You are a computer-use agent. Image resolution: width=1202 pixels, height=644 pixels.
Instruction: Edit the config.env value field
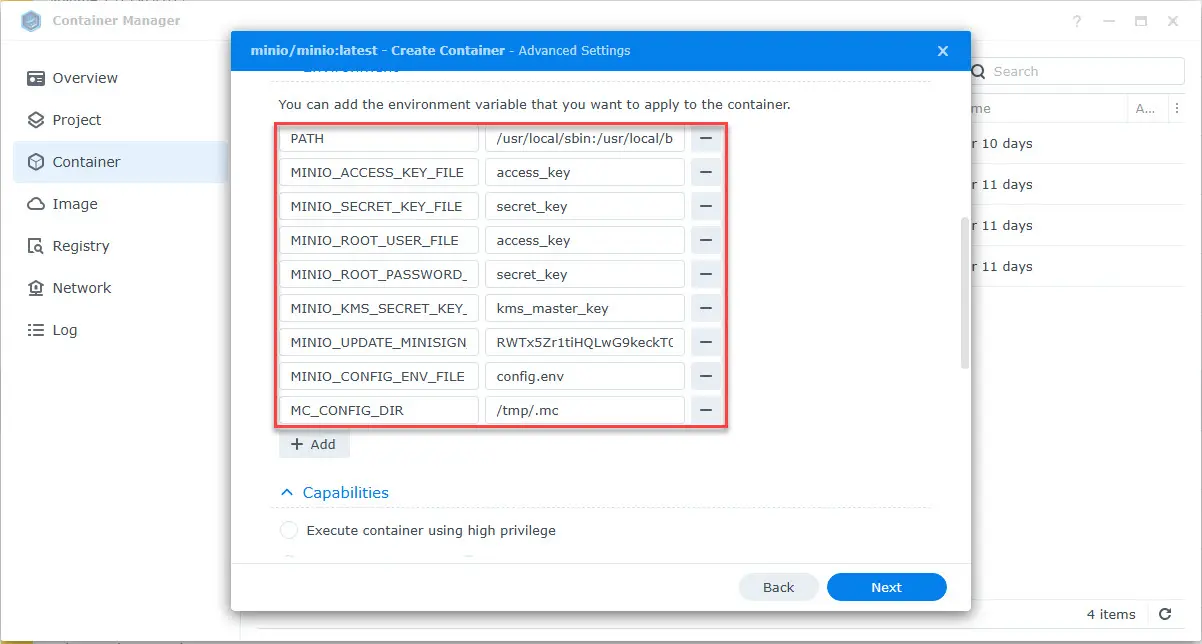coord(584,376)
